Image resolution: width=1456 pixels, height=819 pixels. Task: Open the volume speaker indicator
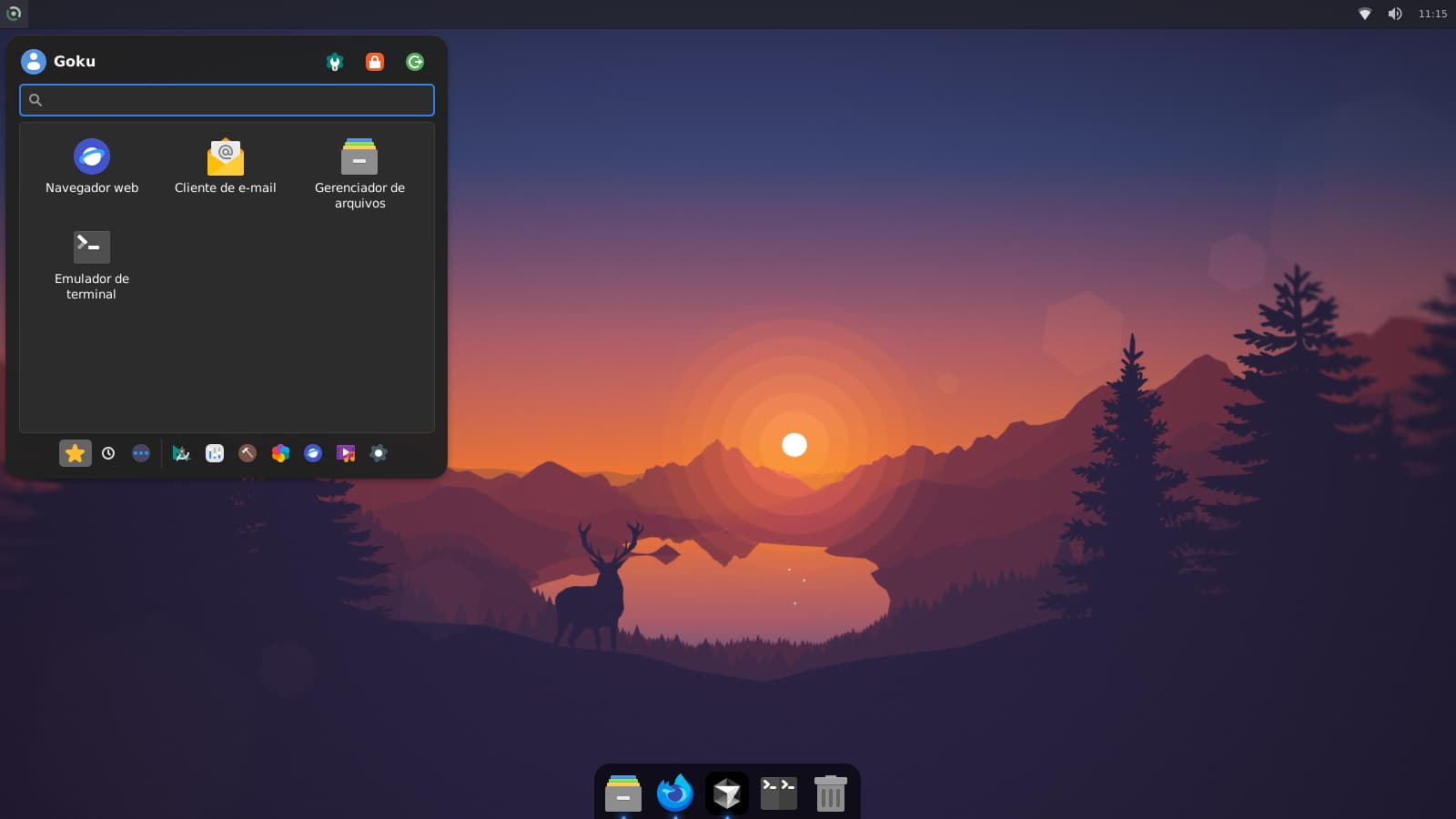click(x=1395, y=14)
